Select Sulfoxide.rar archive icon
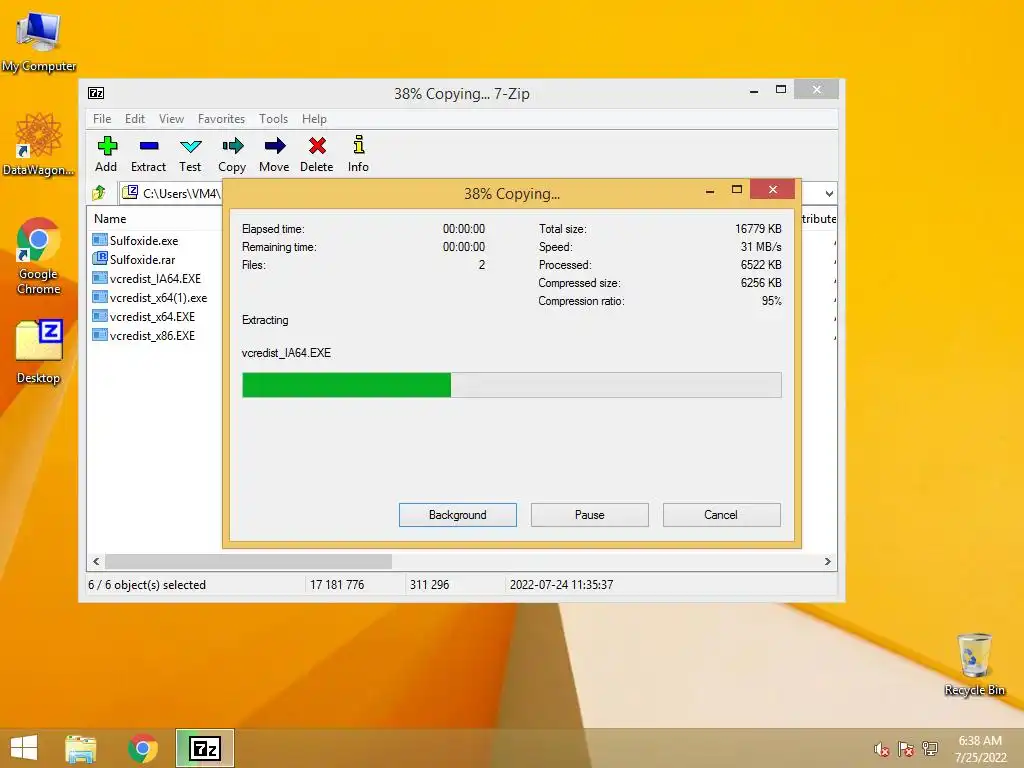The width and height of the screenshot is (1024, 768). [100, 259]
